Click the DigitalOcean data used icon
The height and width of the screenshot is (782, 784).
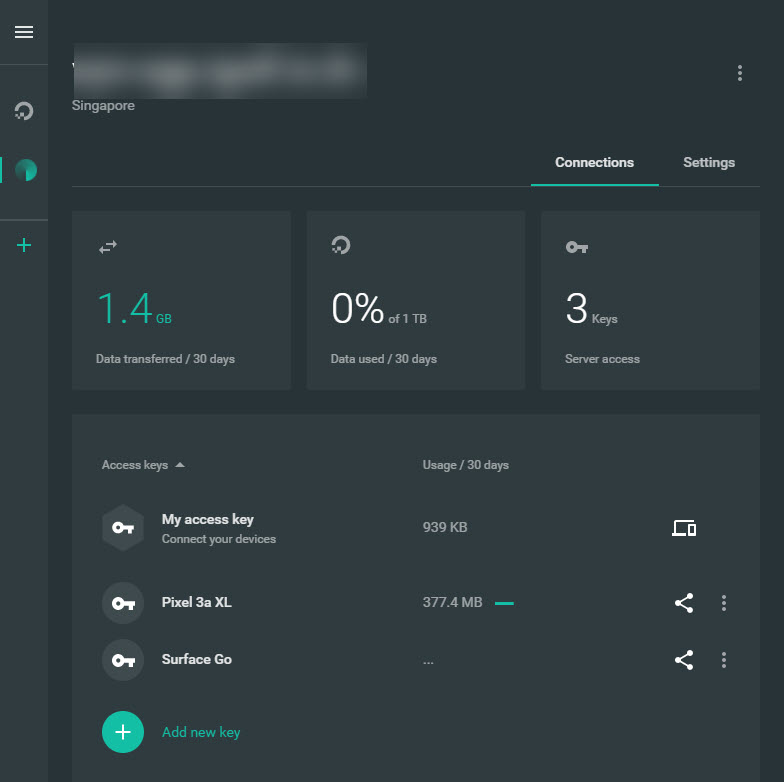pyautogui.click(x=341, y=245)
